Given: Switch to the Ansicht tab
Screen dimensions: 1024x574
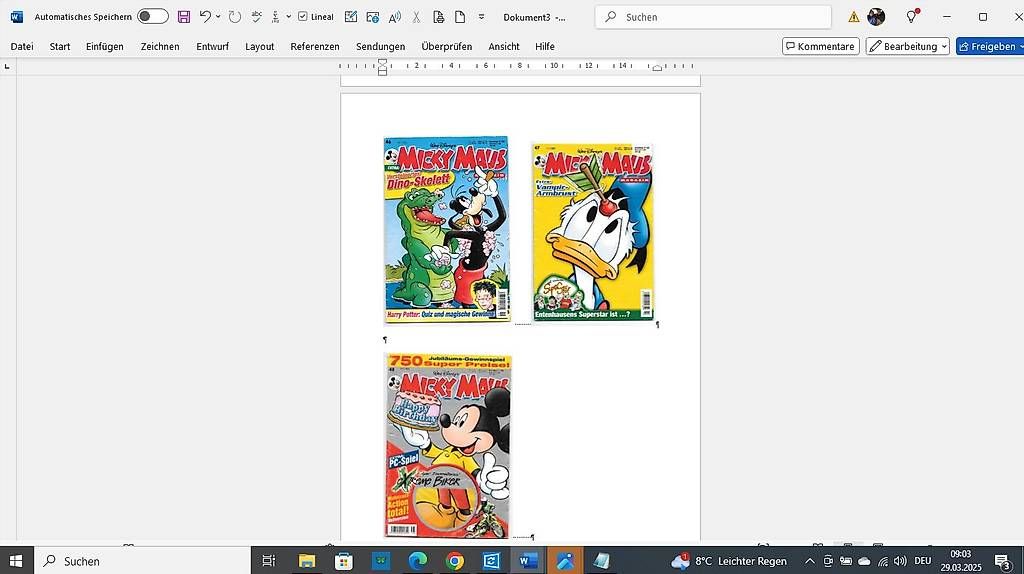Looking at the screenshot, I should pyautogui.click(x=504, y=46).
